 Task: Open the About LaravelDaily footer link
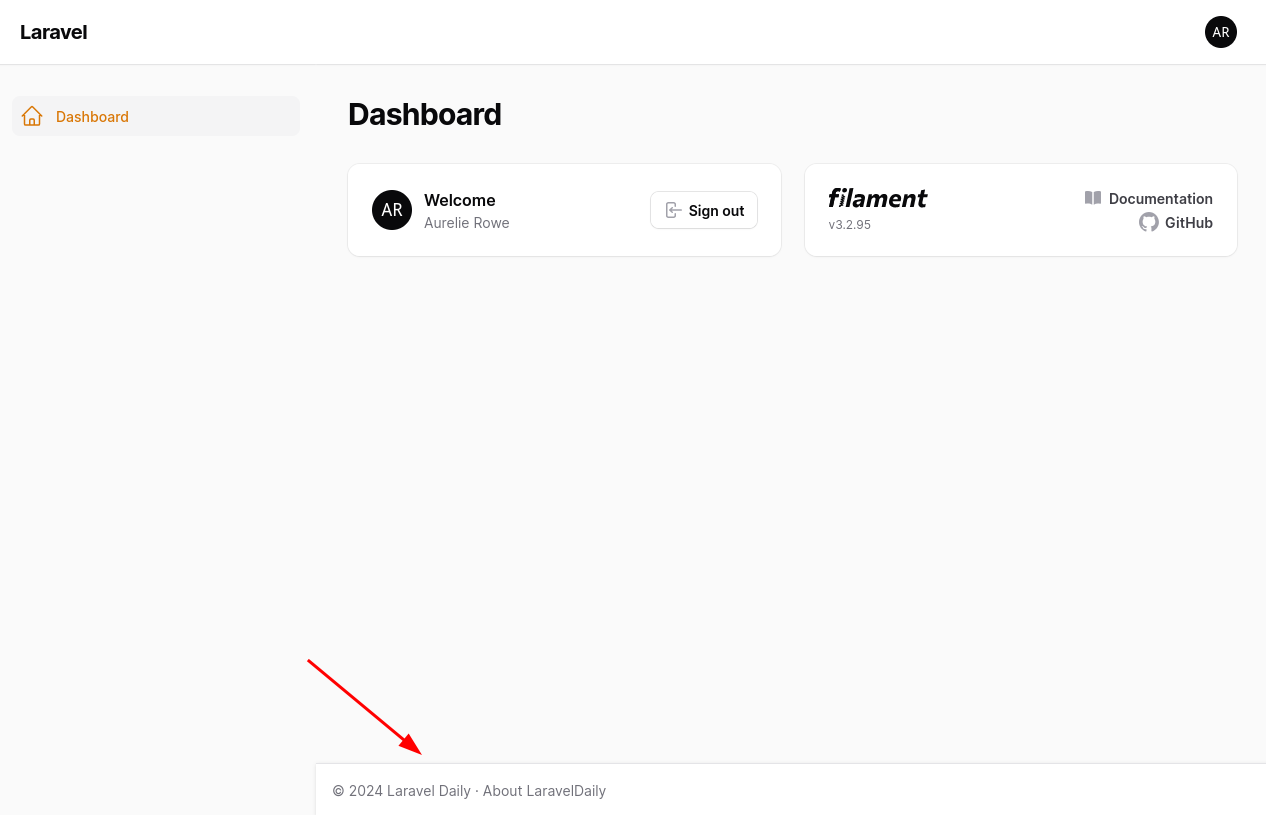click(544, 790)
